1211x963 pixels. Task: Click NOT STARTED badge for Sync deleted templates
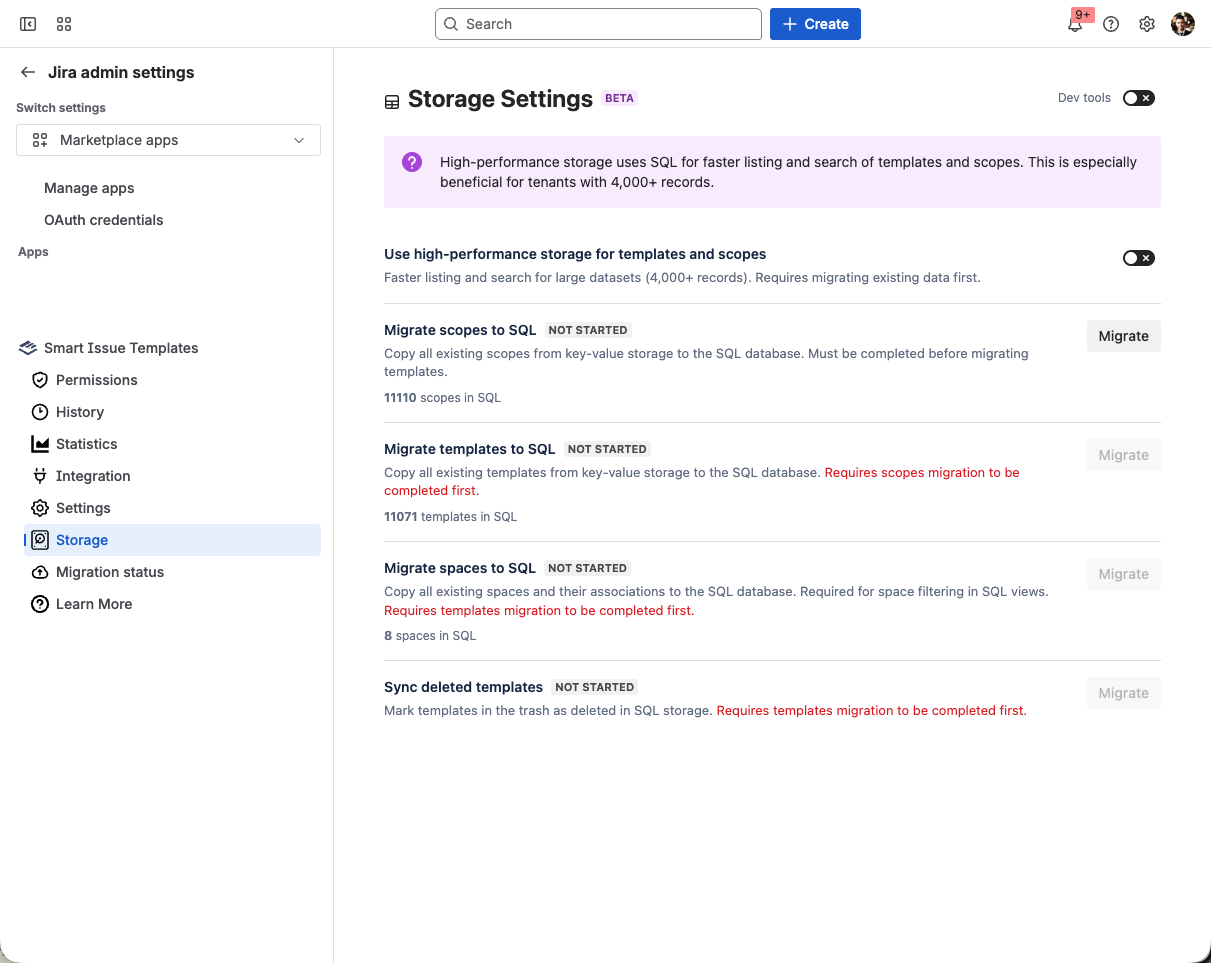pos(595,687)
